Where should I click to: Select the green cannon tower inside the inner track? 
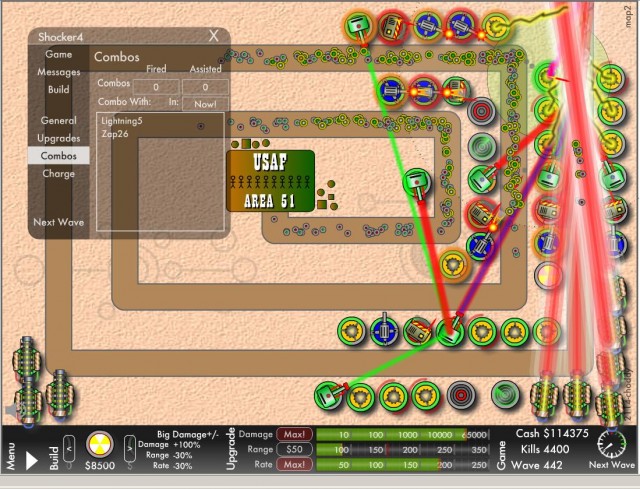point(417,182)
